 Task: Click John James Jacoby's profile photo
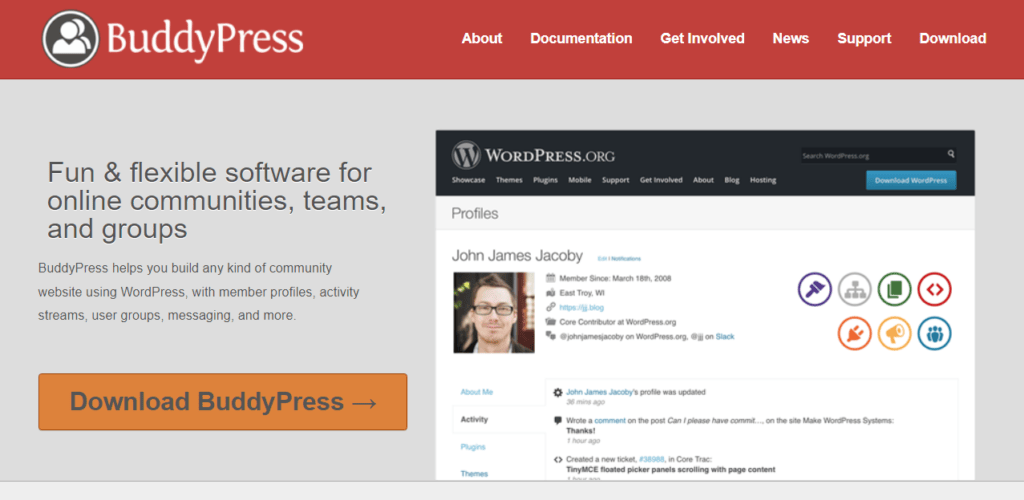tap(493, 312)
